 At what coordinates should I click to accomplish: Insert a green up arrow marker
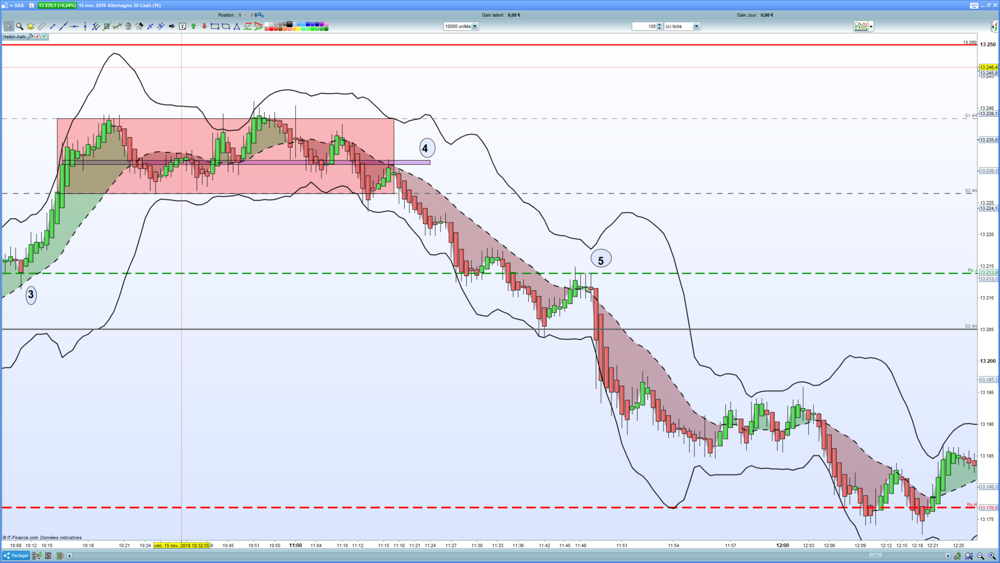click(x=193, y=26)
